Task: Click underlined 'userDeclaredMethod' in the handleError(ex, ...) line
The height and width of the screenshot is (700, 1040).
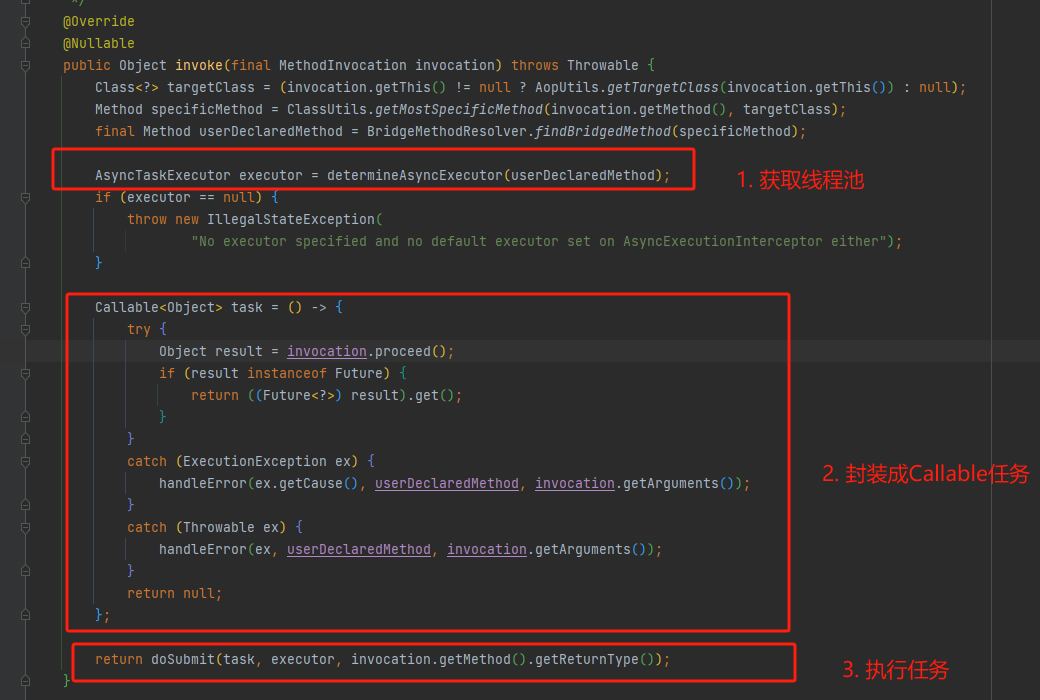Action: 359,550
